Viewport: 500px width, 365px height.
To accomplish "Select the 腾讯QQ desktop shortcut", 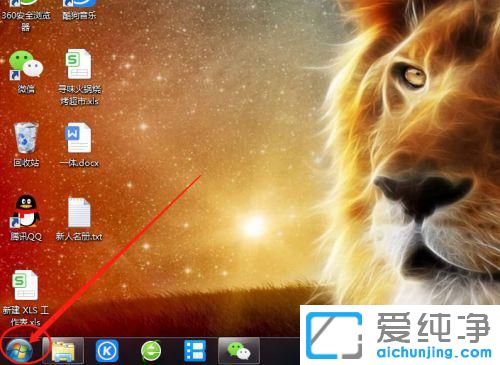I will tap(26, 218).
